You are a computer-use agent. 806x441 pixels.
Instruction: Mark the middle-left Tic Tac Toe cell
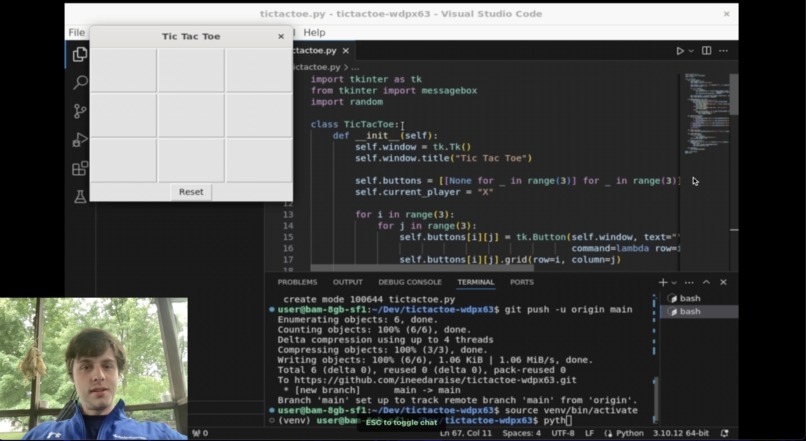[x=123, y=115]
